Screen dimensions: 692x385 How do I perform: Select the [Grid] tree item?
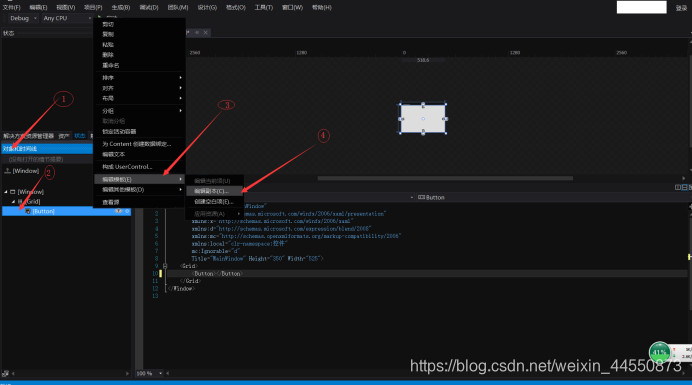coord(33,202)
